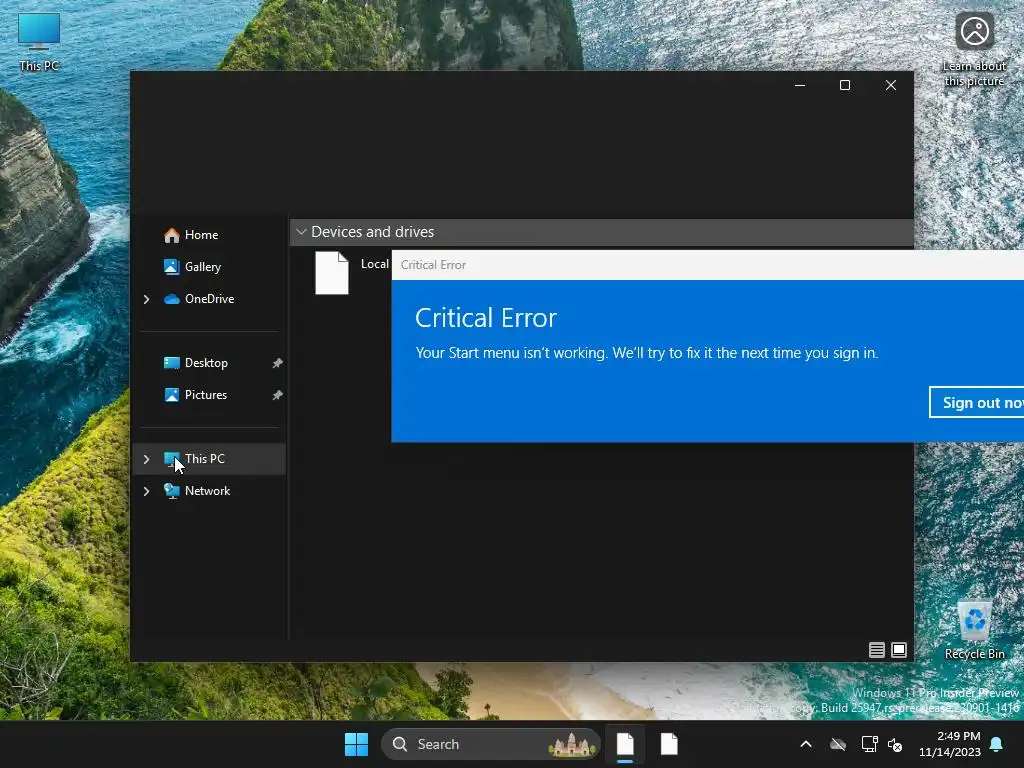The image size is (1024, 768).
Task: Open the clock and date flyout
Action: click(950, 744)
